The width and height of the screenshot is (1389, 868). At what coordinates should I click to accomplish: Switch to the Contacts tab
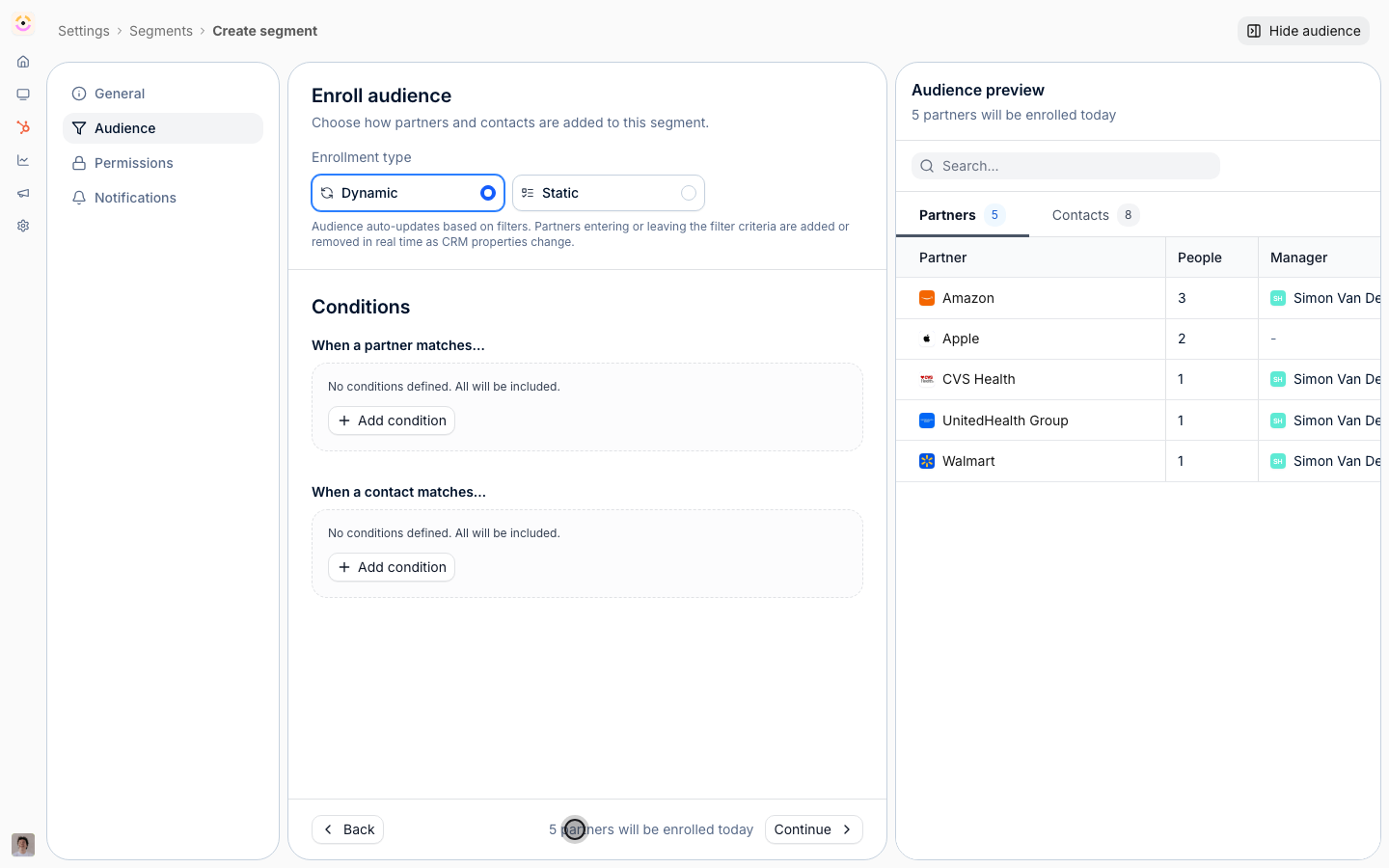click(1095, 215)
